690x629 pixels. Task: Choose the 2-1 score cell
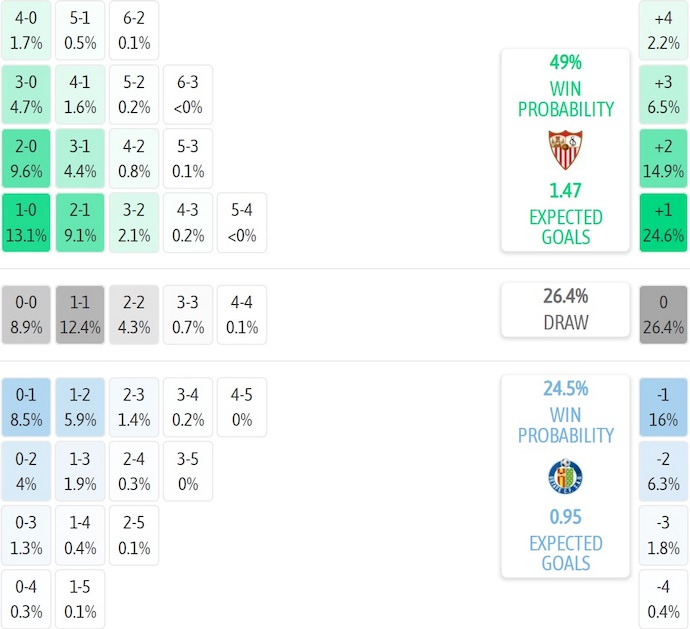tap(80, 223)
